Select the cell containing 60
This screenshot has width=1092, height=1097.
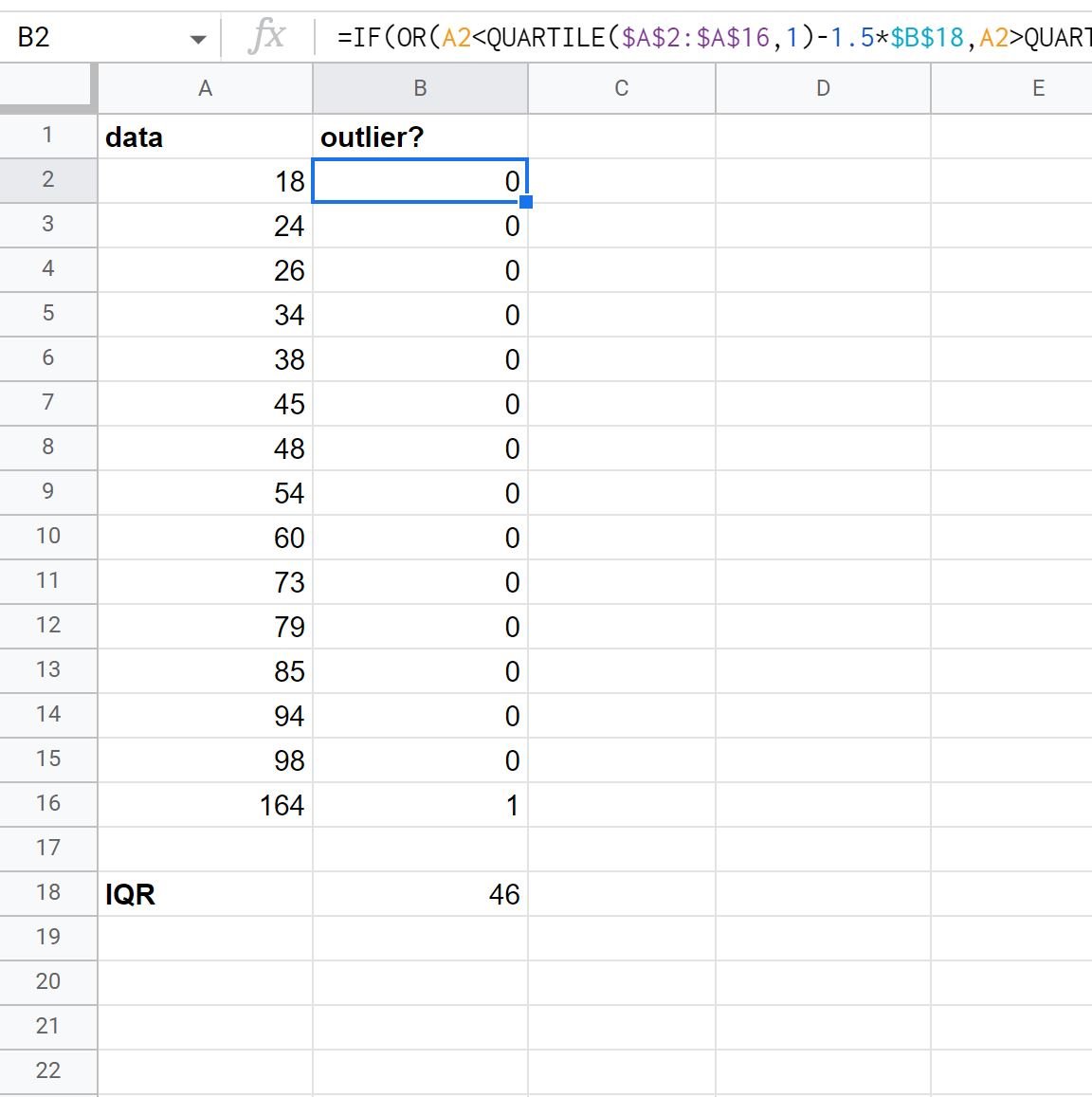pos(205,538)
